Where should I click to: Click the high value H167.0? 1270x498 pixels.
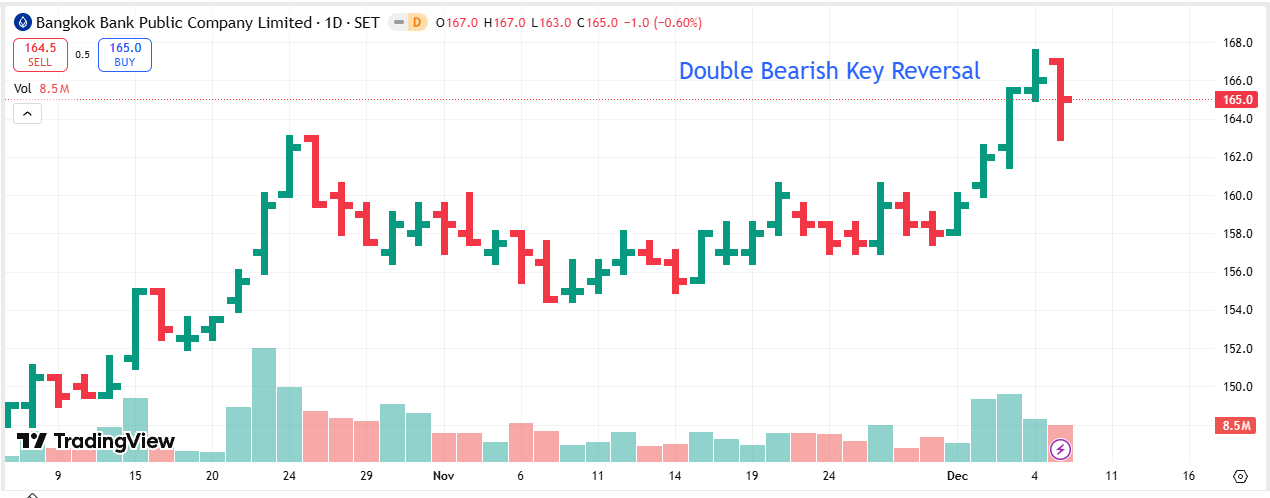(505, 22)
